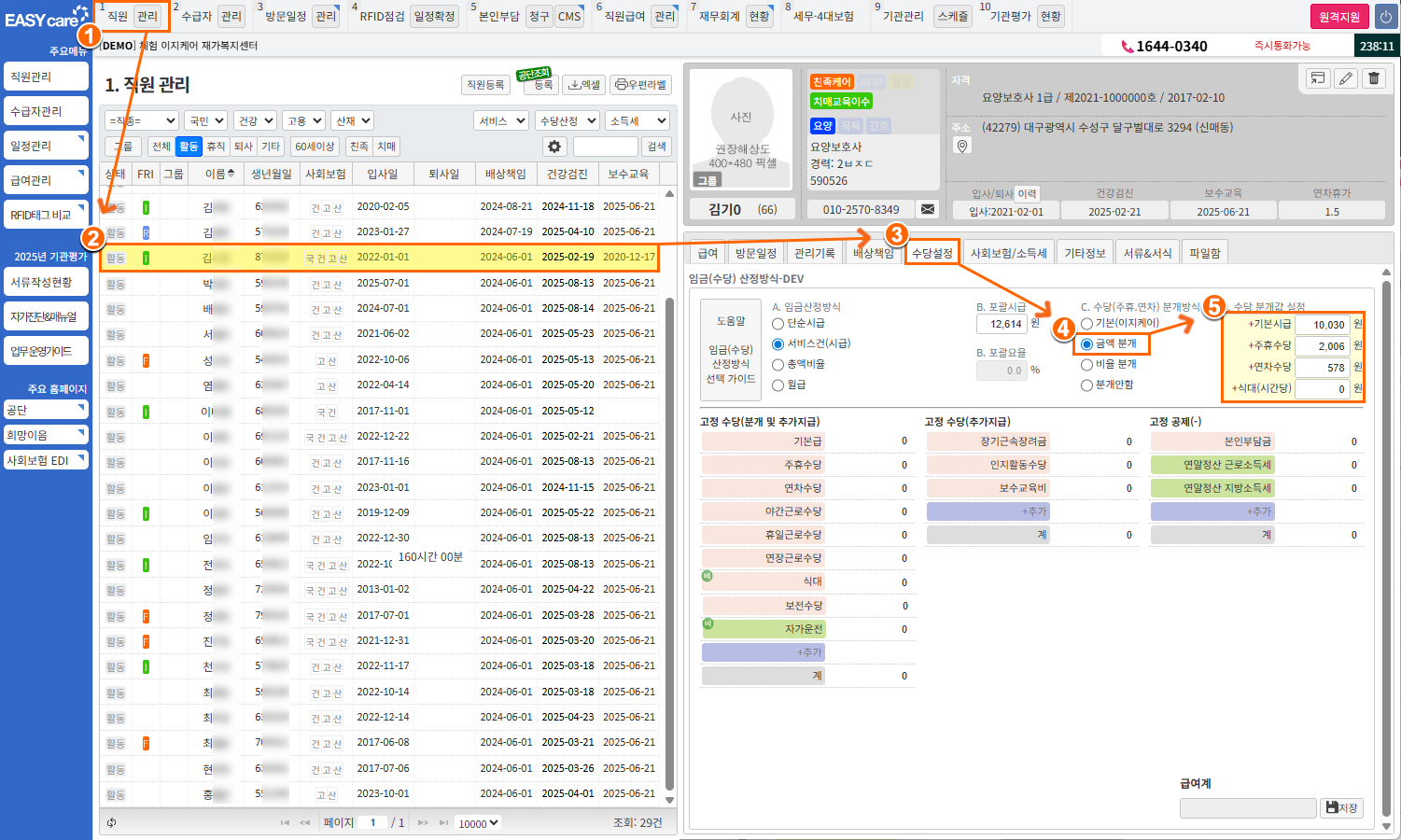This screenshot has height=840, width=1401.
Task: Click the pencil edit icon in staff detail
Action: (1346, 78)
